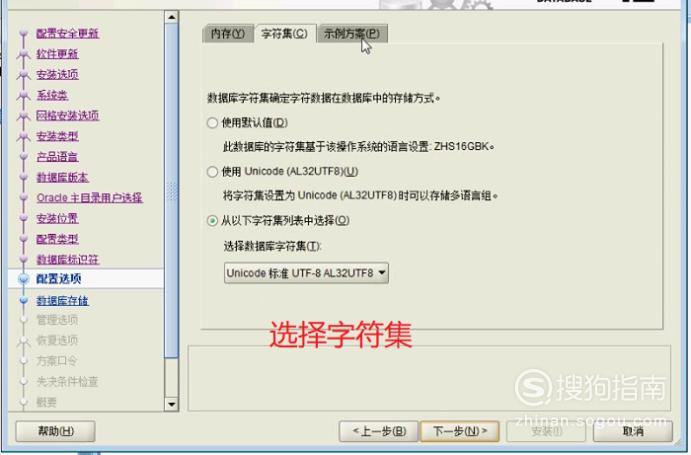Image resolution: width=691 pixels, height=455 pixels.
Task: Open the 配置安全更新 step link
Action: (x=67, y=33)
